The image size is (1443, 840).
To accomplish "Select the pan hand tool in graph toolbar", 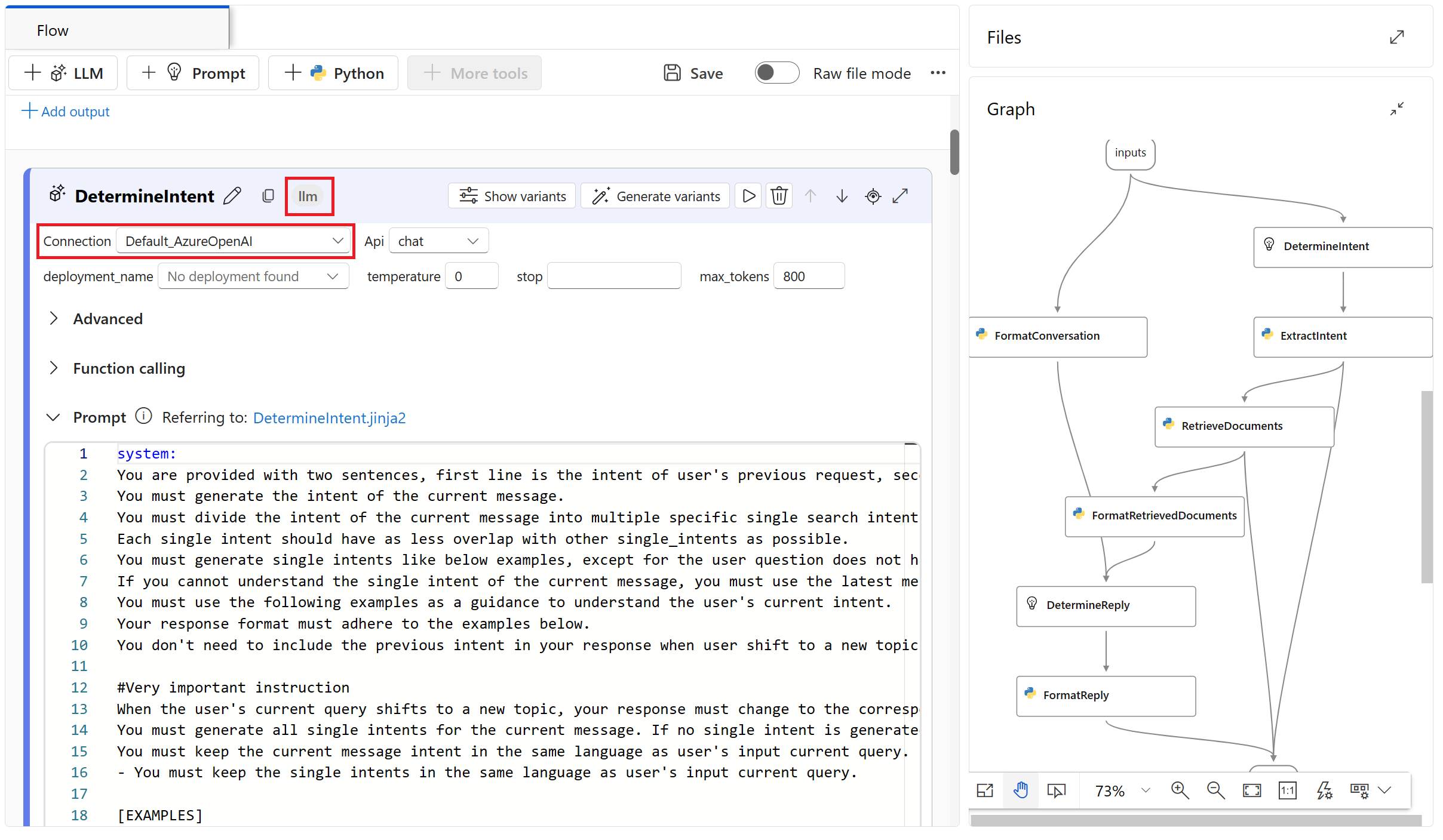I will pos(1021,790).
